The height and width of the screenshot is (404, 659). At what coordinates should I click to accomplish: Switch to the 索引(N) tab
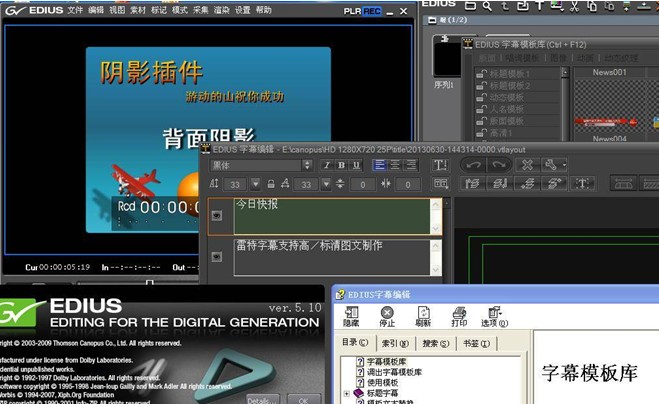(x=395, y=343)
